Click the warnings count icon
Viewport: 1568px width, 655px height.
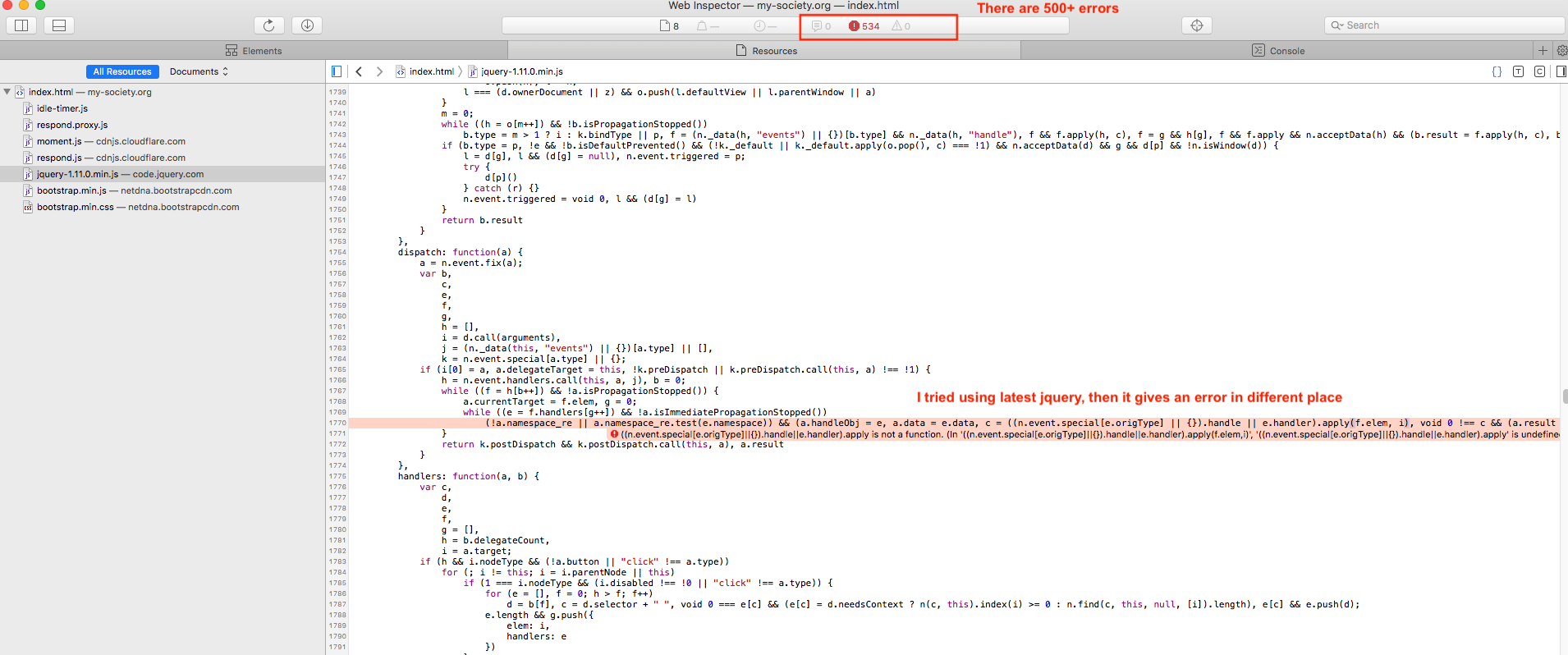[x=901, y=26]
